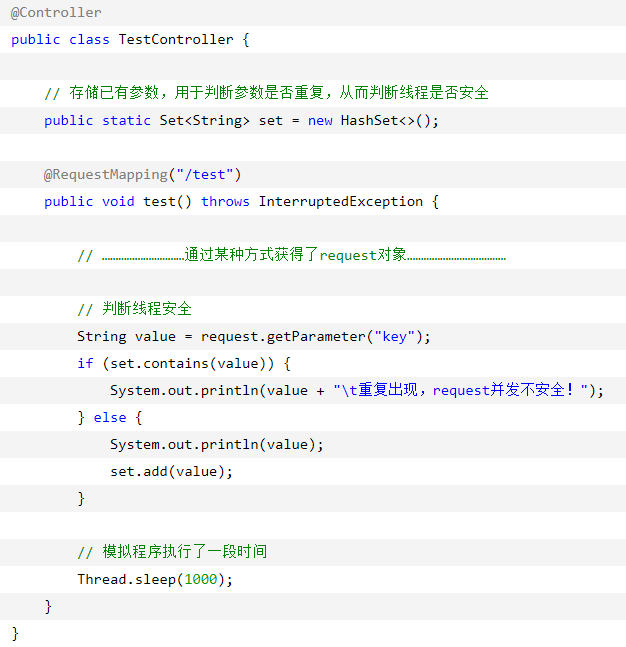Click the throws keyword
The height and width of the screenshot is (647, 626).
225,202
